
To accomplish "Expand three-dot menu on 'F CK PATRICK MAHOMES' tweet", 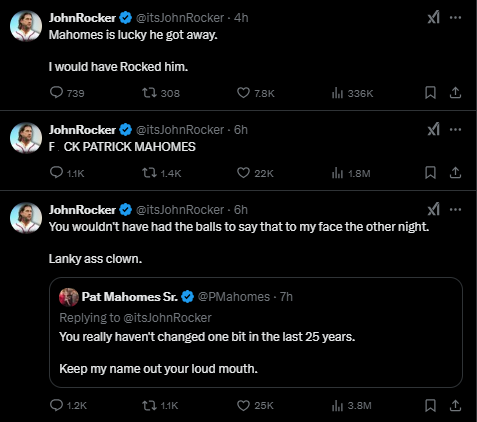I will coord(455,129).
